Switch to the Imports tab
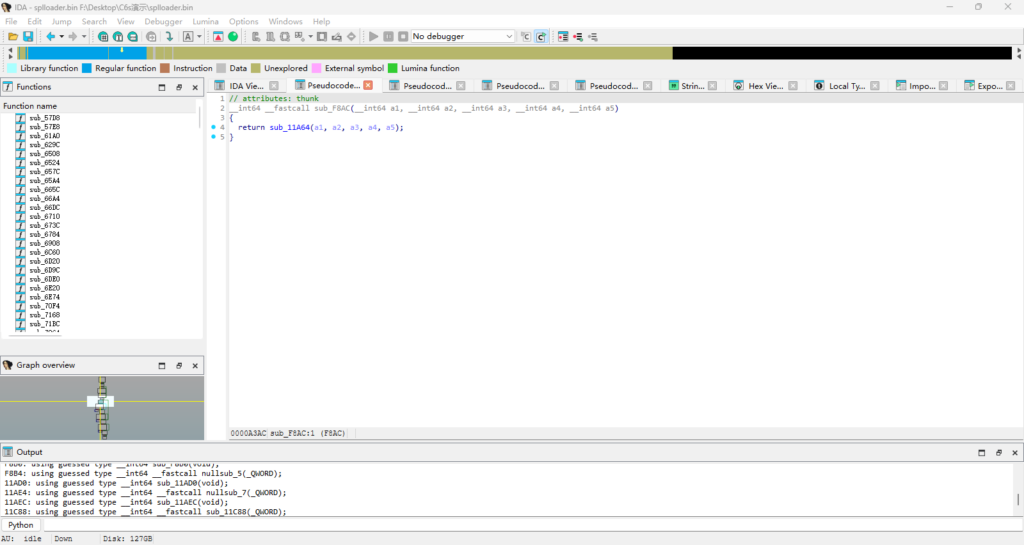 pyautogui.click(x=921, y=86)
